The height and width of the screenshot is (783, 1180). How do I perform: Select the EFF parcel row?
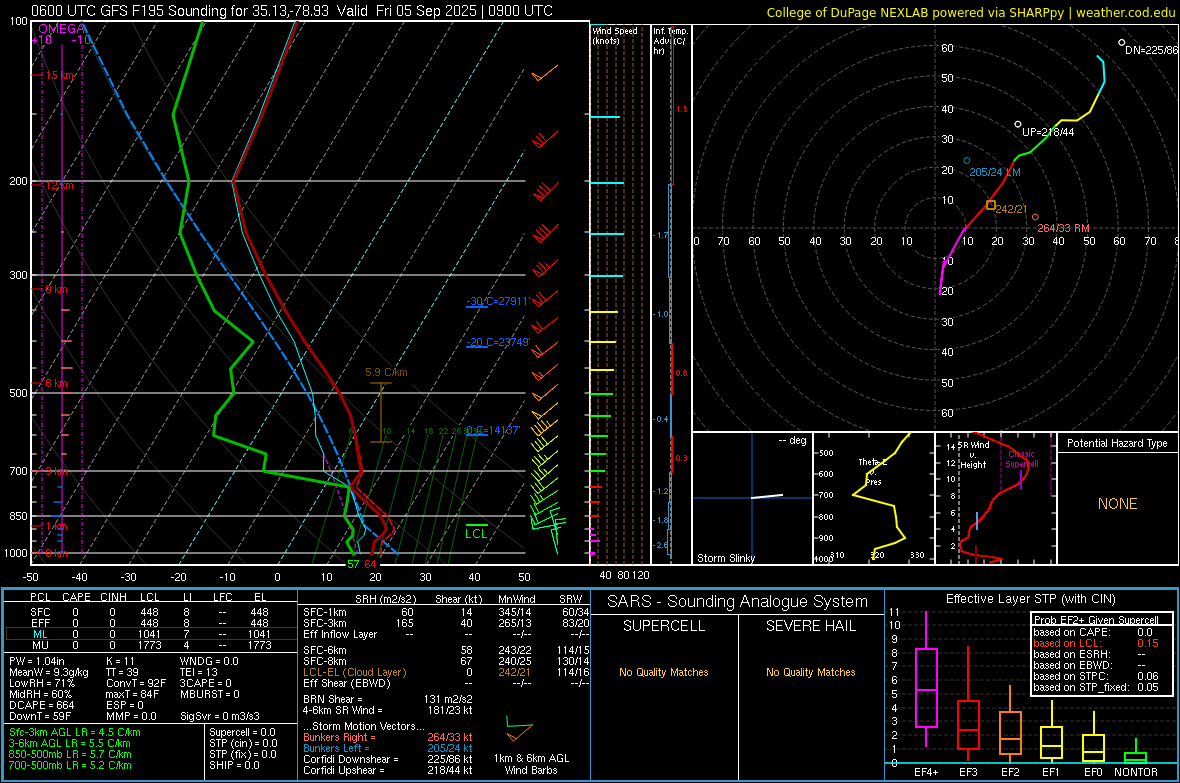(x=151, y=623)
